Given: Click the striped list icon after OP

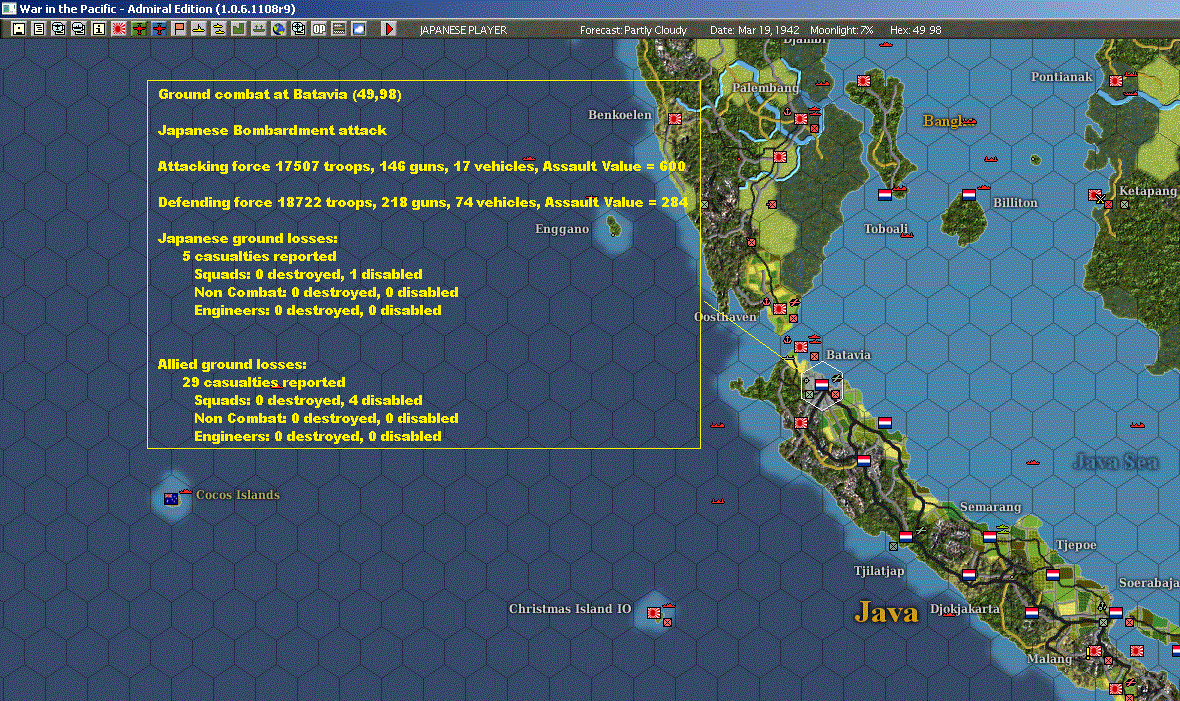Looking at the screenshot, I should point(339,29).
